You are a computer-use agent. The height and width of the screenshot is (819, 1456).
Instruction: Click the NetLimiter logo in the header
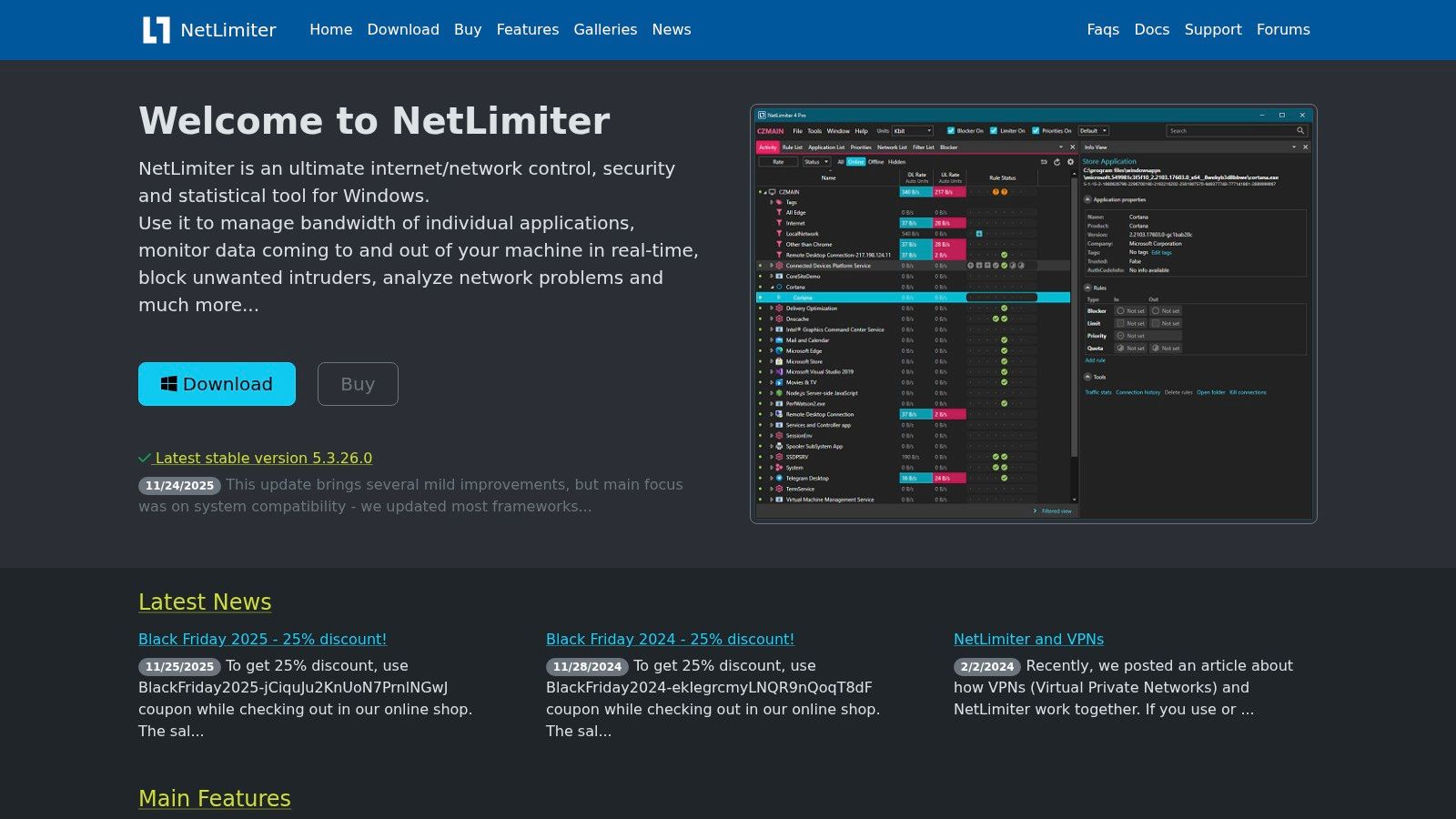pos(209,30)
